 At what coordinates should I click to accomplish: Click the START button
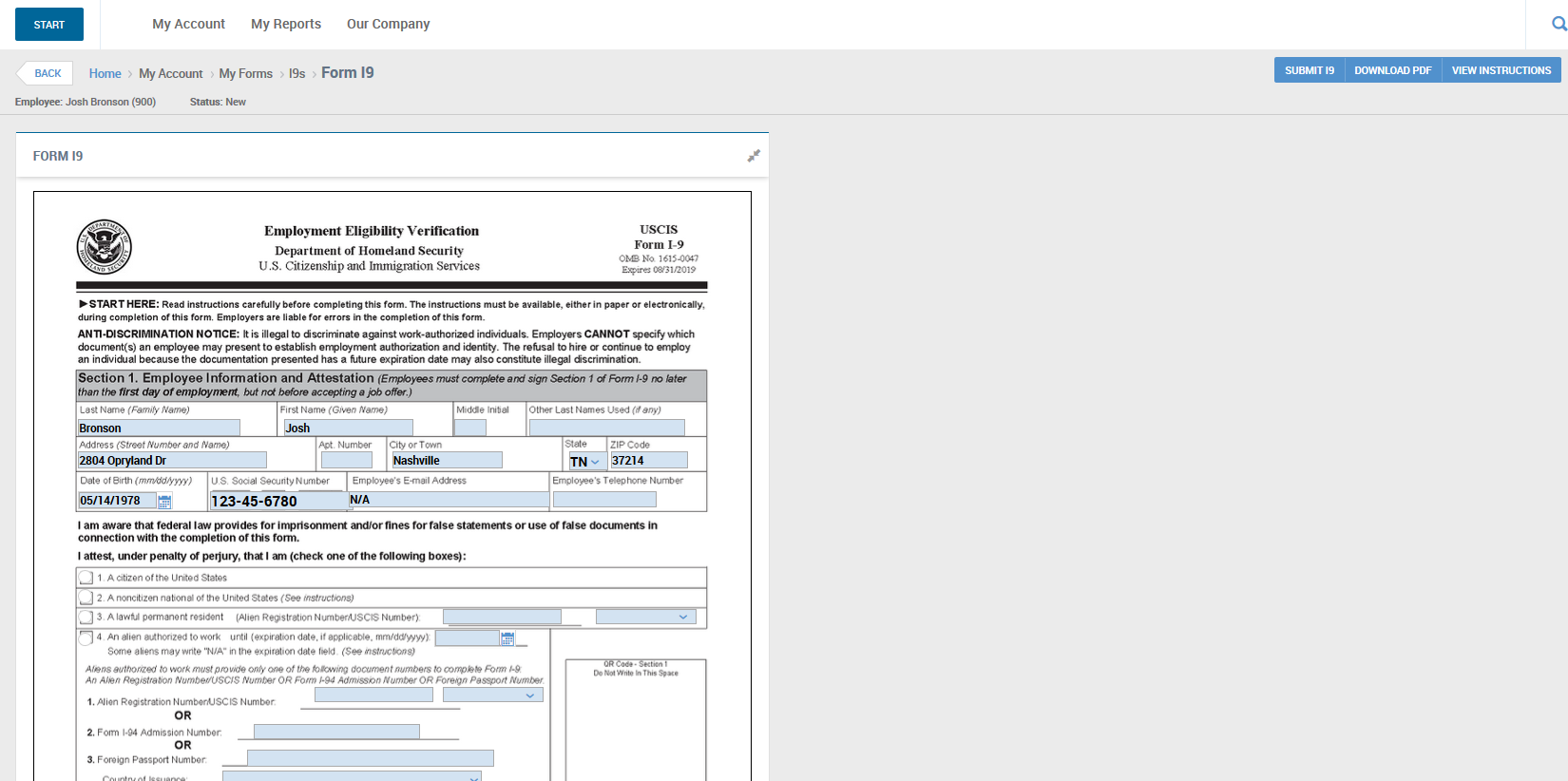[49, 25]
